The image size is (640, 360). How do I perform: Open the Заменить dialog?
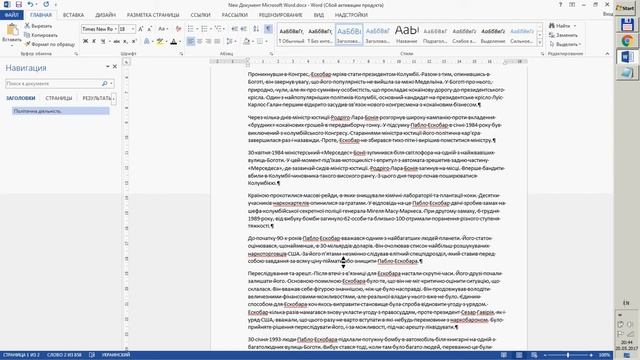click(563, 35)
